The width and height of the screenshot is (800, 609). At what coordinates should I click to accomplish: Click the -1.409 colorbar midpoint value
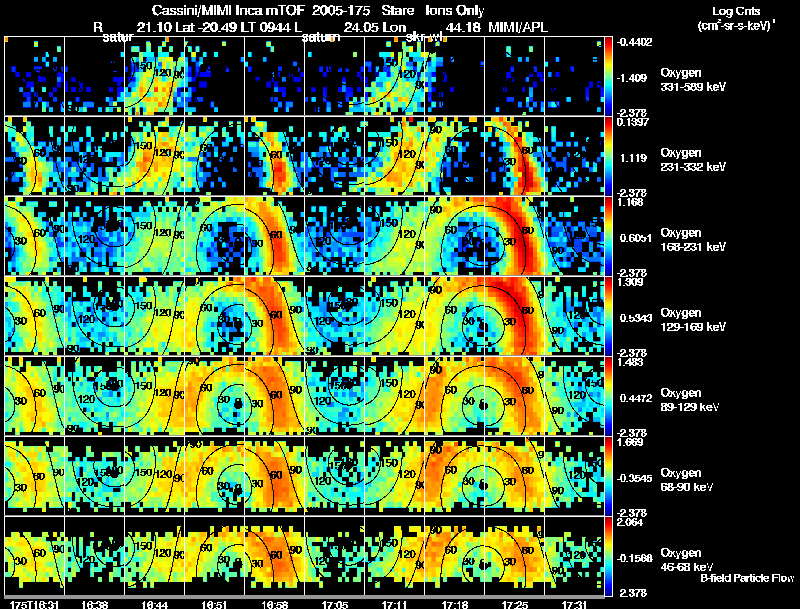click(632, 78)
